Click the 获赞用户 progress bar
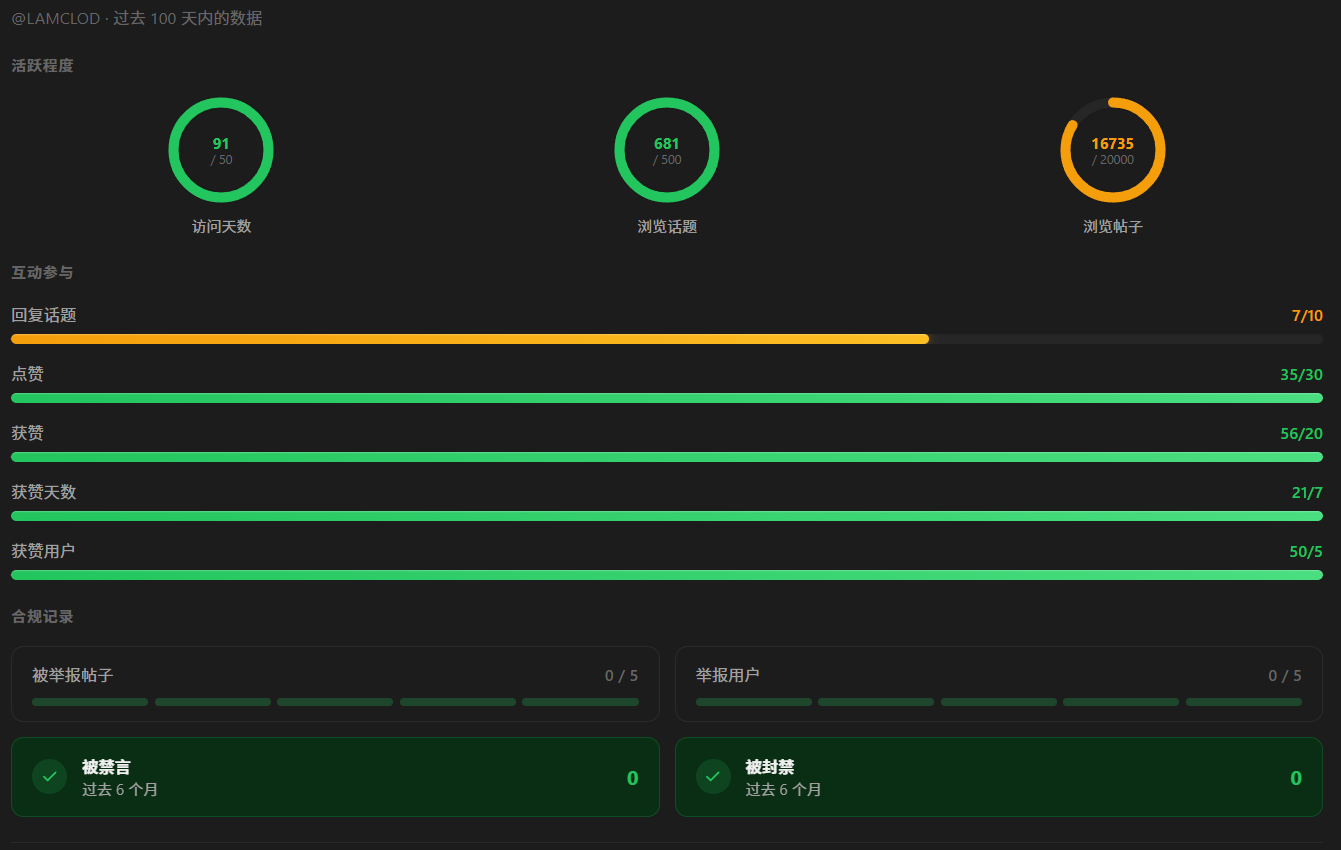Image resolution: width=1341 pixels, height=850 pixels. 667,575
